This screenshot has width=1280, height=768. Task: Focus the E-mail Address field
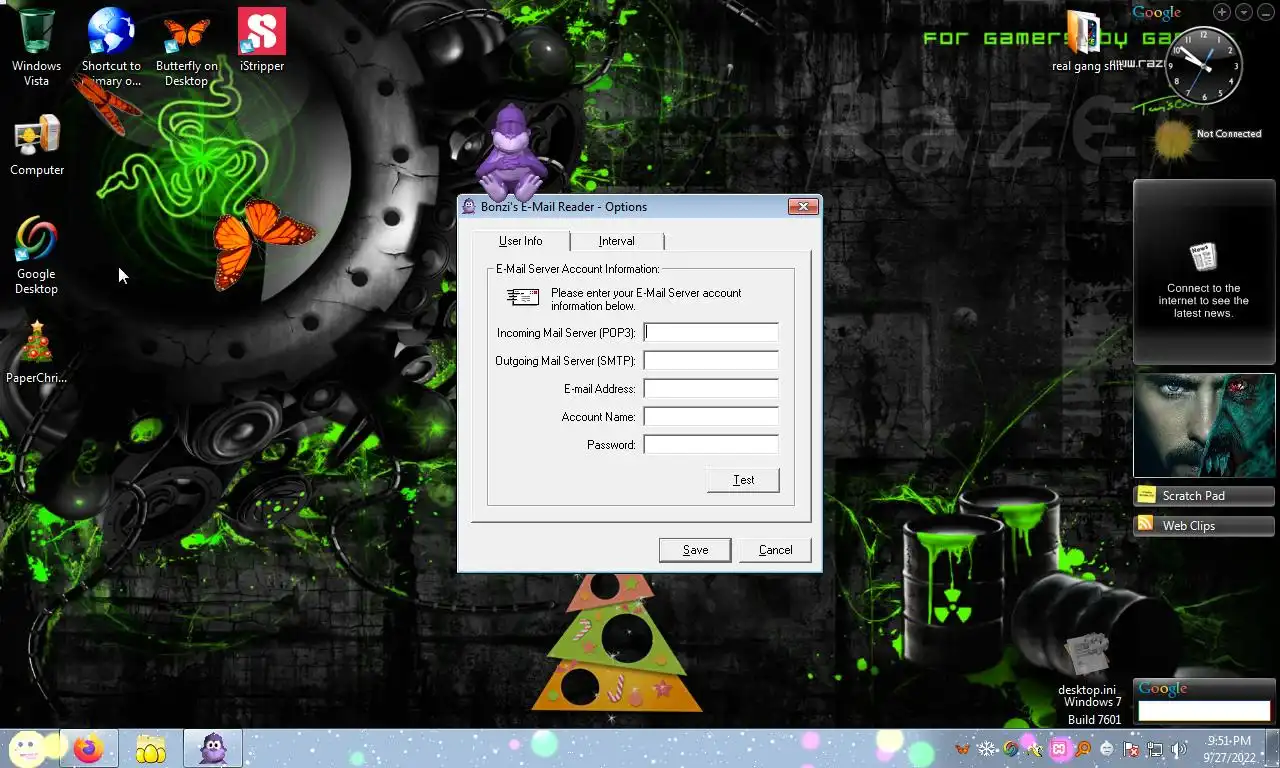[711, 388]
